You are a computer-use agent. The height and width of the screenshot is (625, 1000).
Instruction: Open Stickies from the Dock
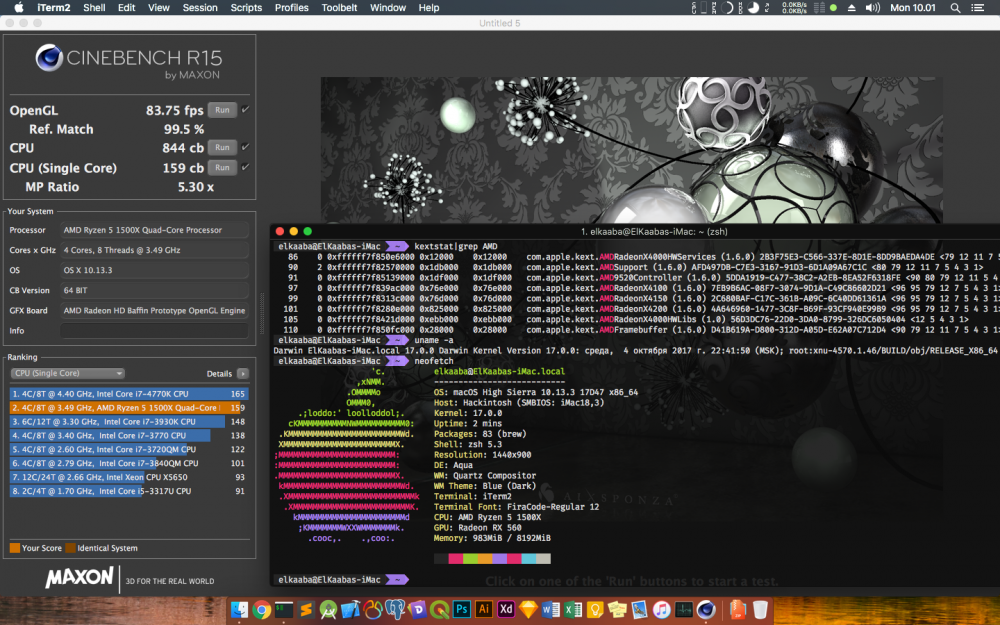click(617, 610)
